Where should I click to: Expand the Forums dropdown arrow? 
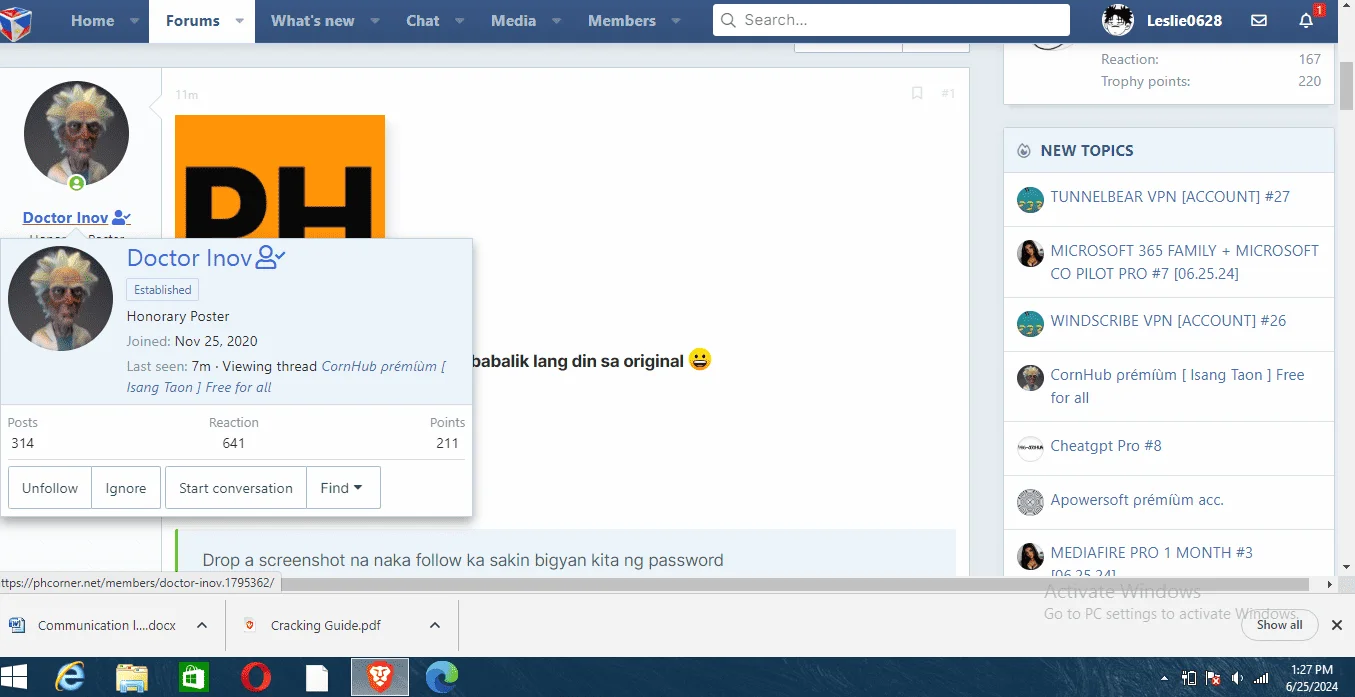(239, 21)
